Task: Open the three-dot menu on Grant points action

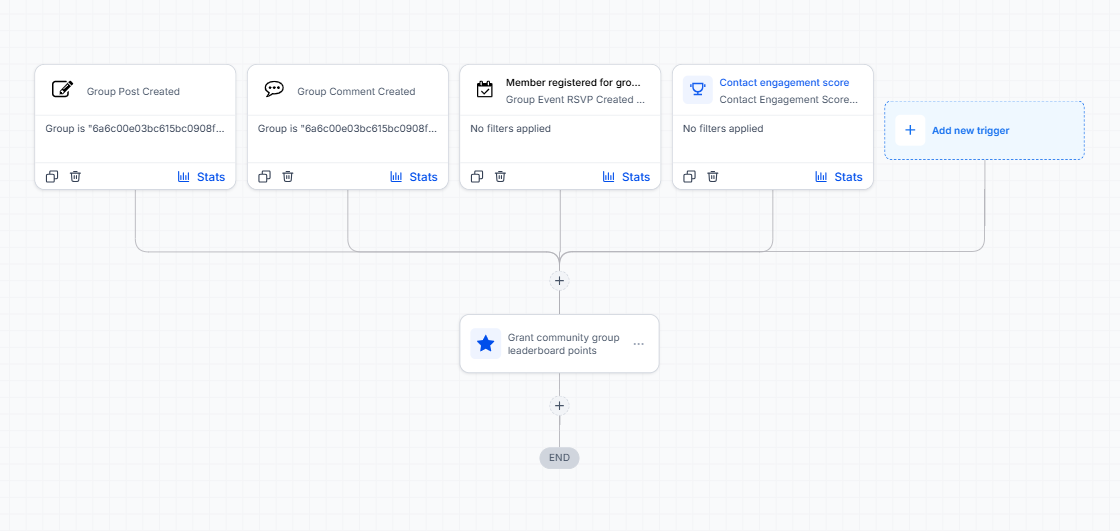Action: pos(639,344)
